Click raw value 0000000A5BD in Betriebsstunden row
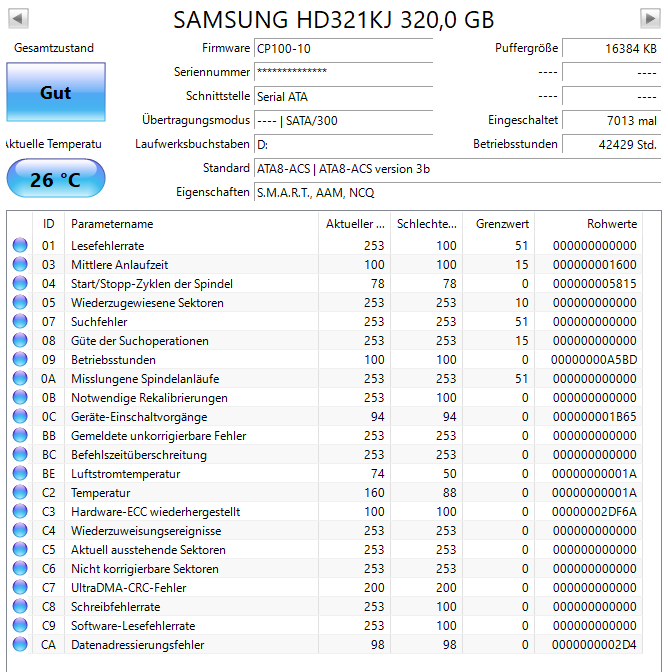Image resolution: width=668 pixels, height=672 pixels. (594, 359)
